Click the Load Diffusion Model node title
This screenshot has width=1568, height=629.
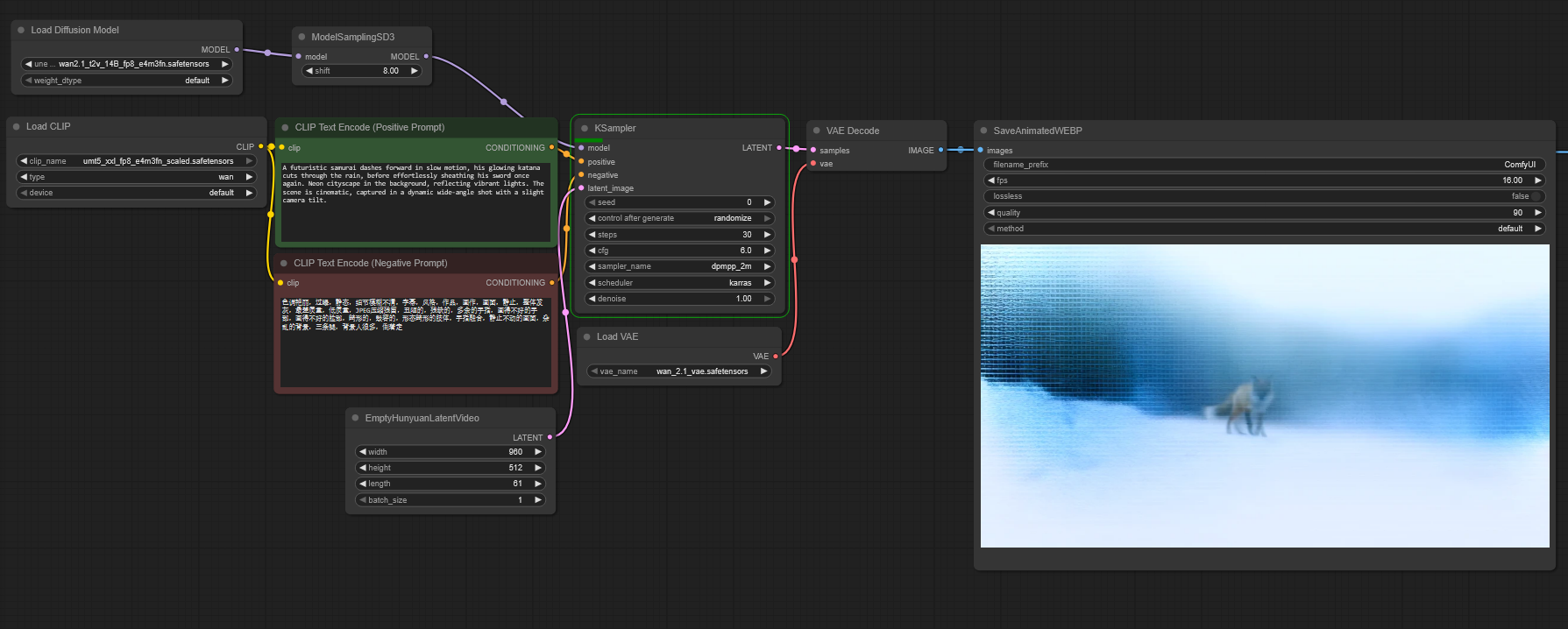pyautogui.click(x=74, y=30)
